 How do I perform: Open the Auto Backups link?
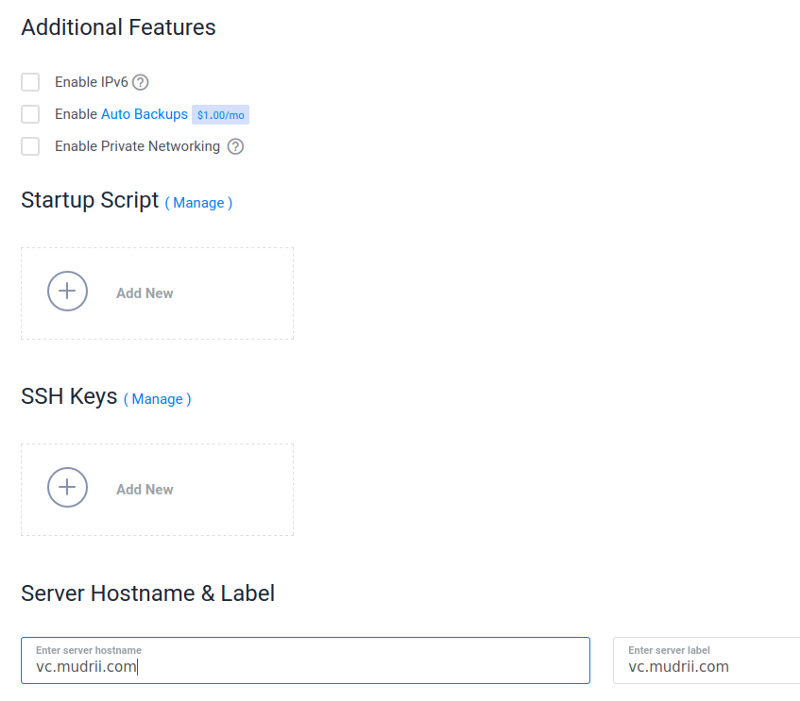pos(144,114)
